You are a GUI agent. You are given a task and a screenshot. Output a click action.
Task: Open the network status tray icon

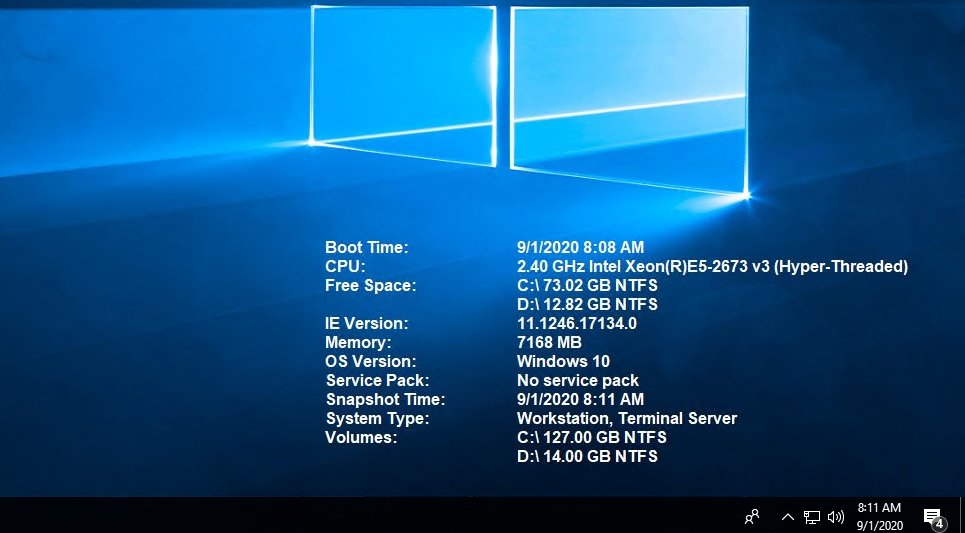(812, 517)
